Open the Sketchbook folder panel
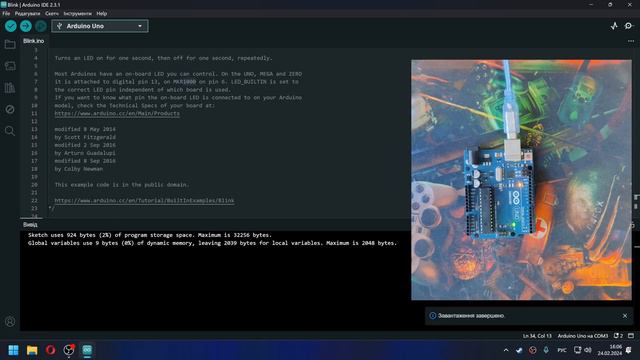The image size is (640, 360). coord(10,44)
